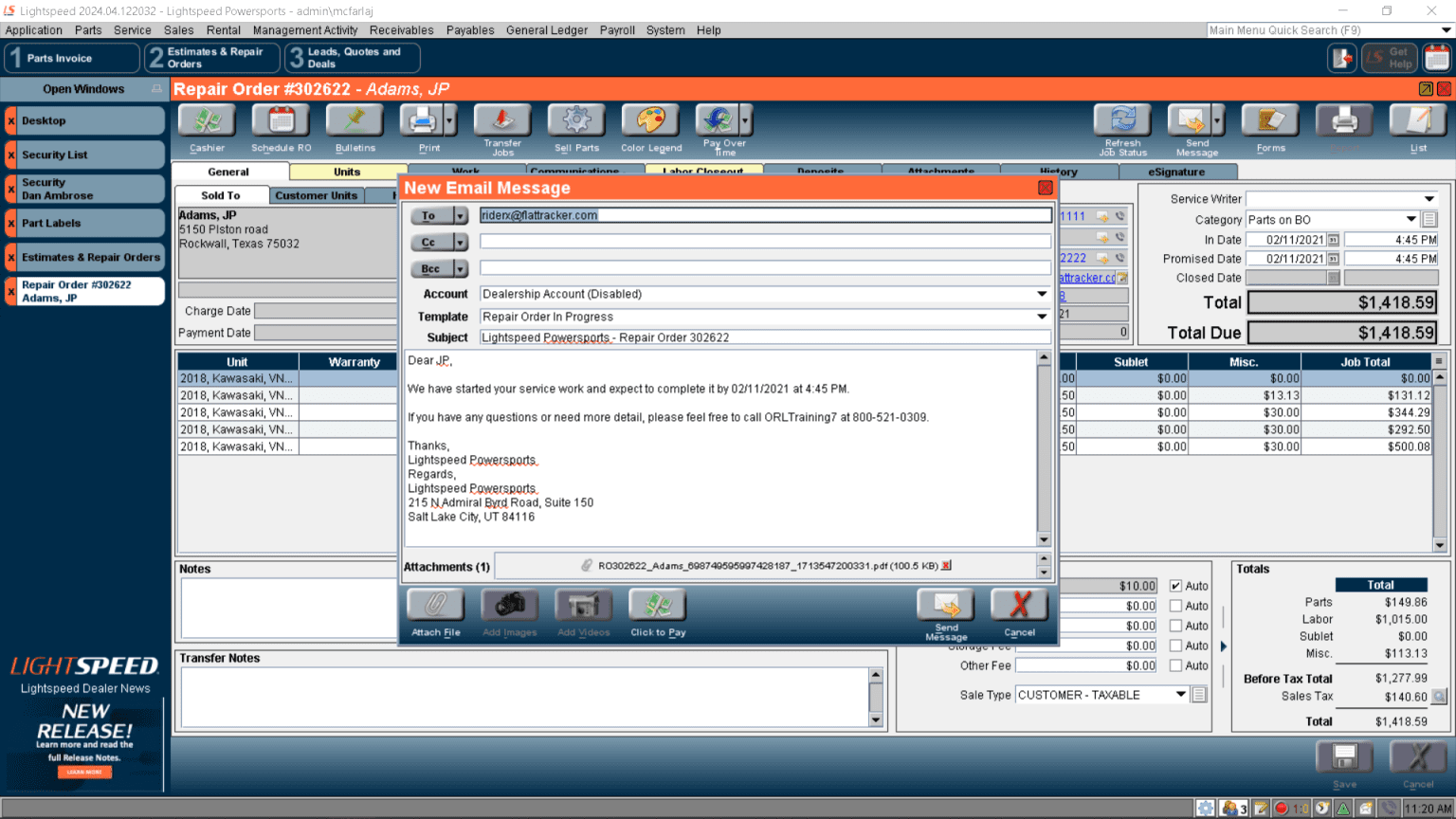This screenshot has width=1456, height=819.
Task: Switch to the Units tab
Action: point(347,172)
